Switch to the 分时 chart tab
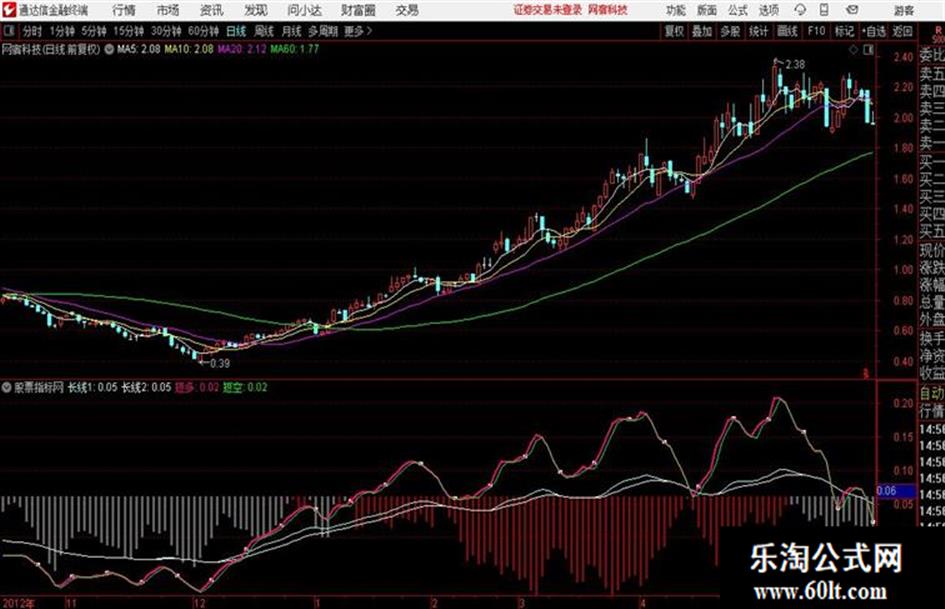The height and width of the screenshot is (609, 945). point(32,31)
